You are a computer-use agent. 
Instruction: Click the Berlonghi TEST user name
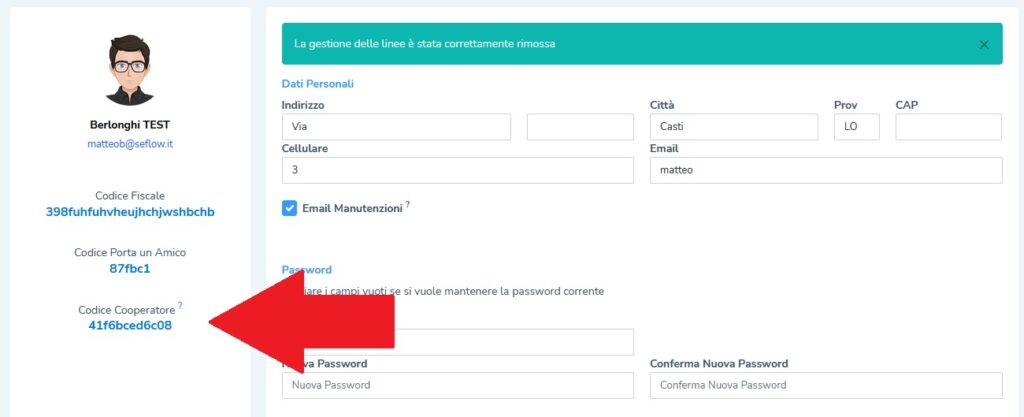click(130, 125)
